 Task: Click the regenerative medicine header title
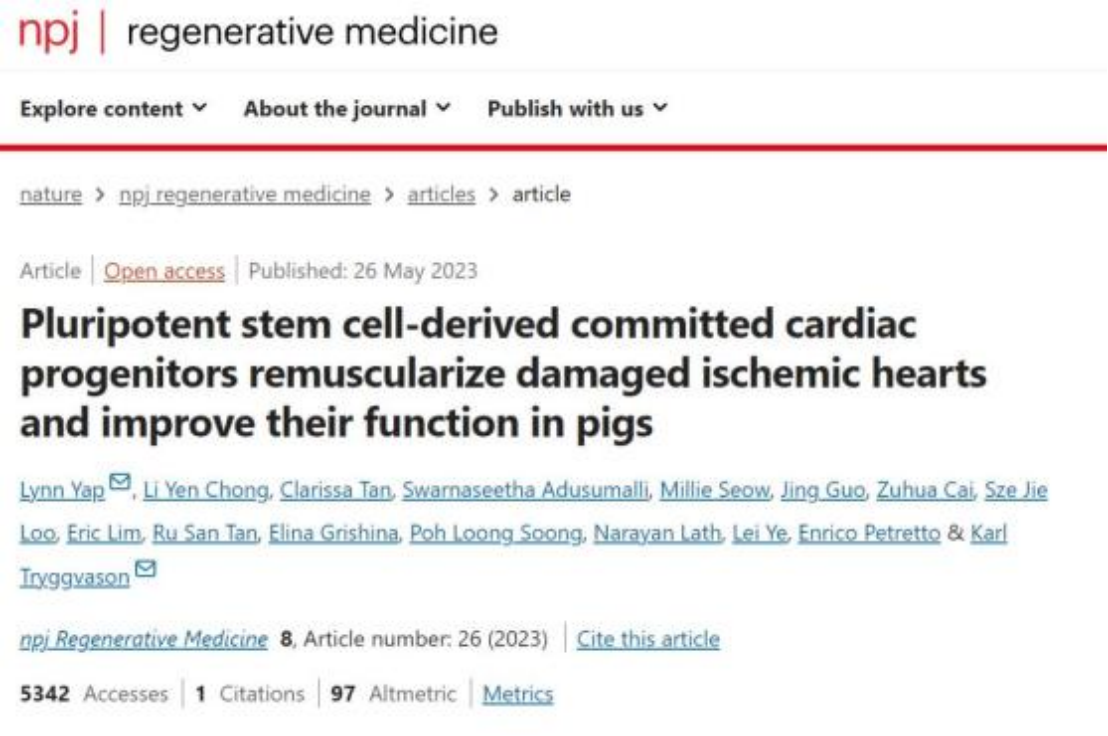click(x=312, y=32)
